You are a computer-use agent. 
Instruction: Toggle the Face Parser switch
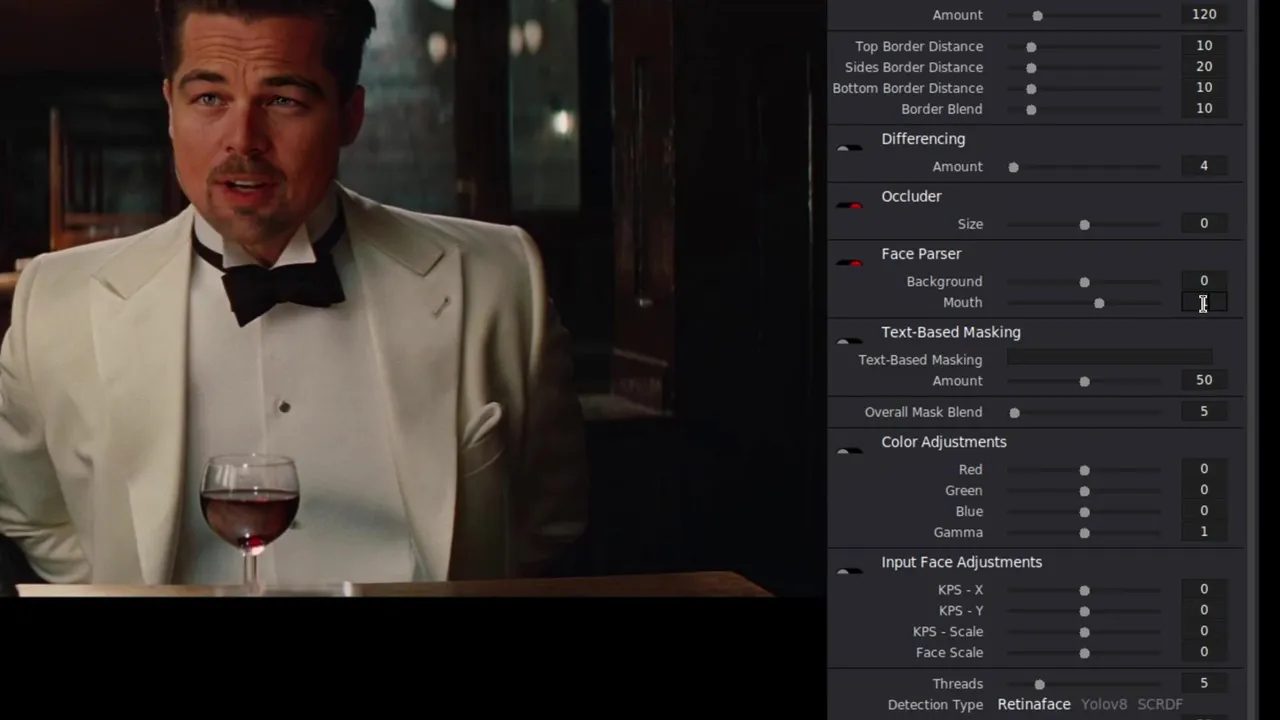(x=849, y=264)
